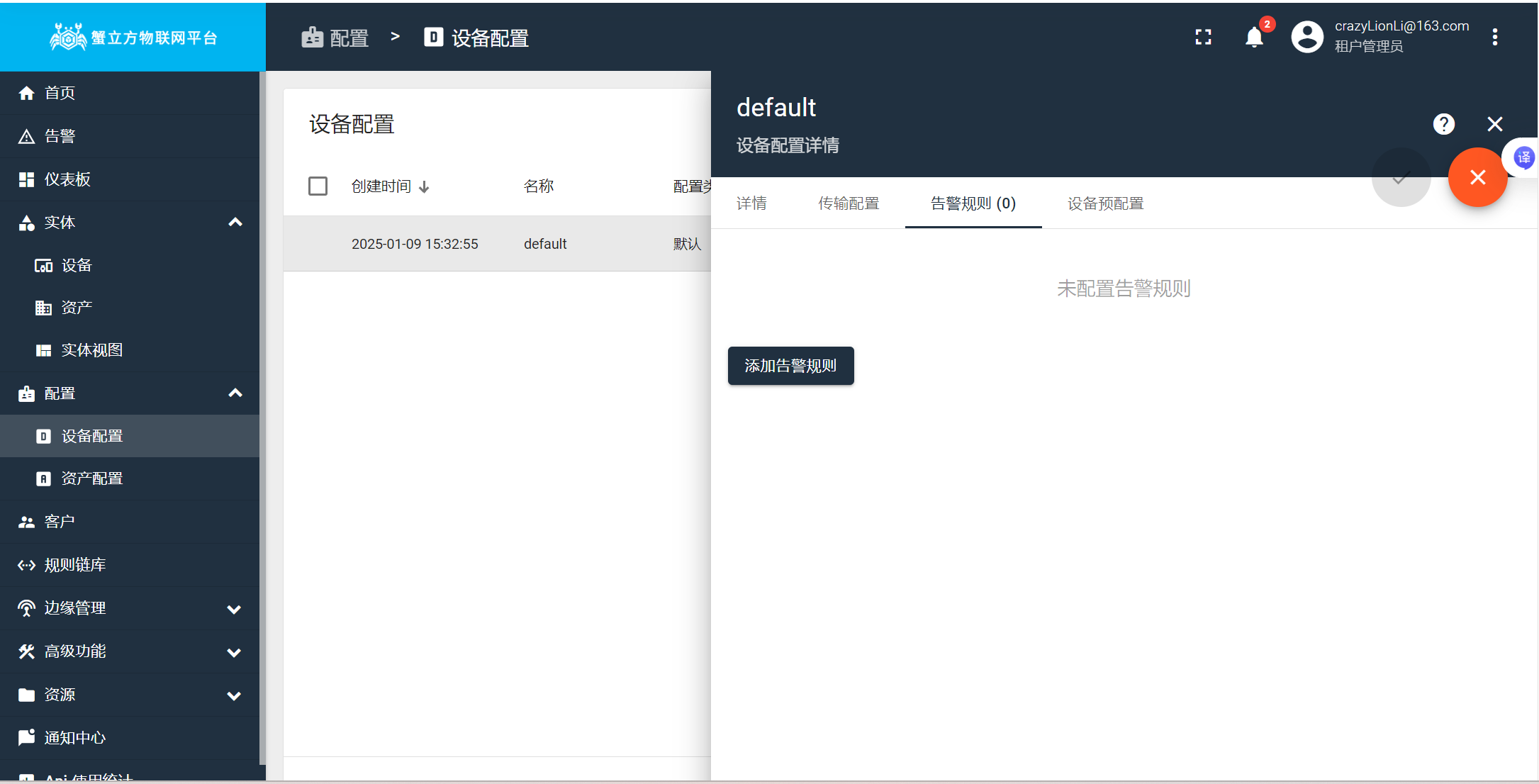Click the 高级功能 tools icon
The width and height of the screenshot is (1539, 784).
(27, 651)
